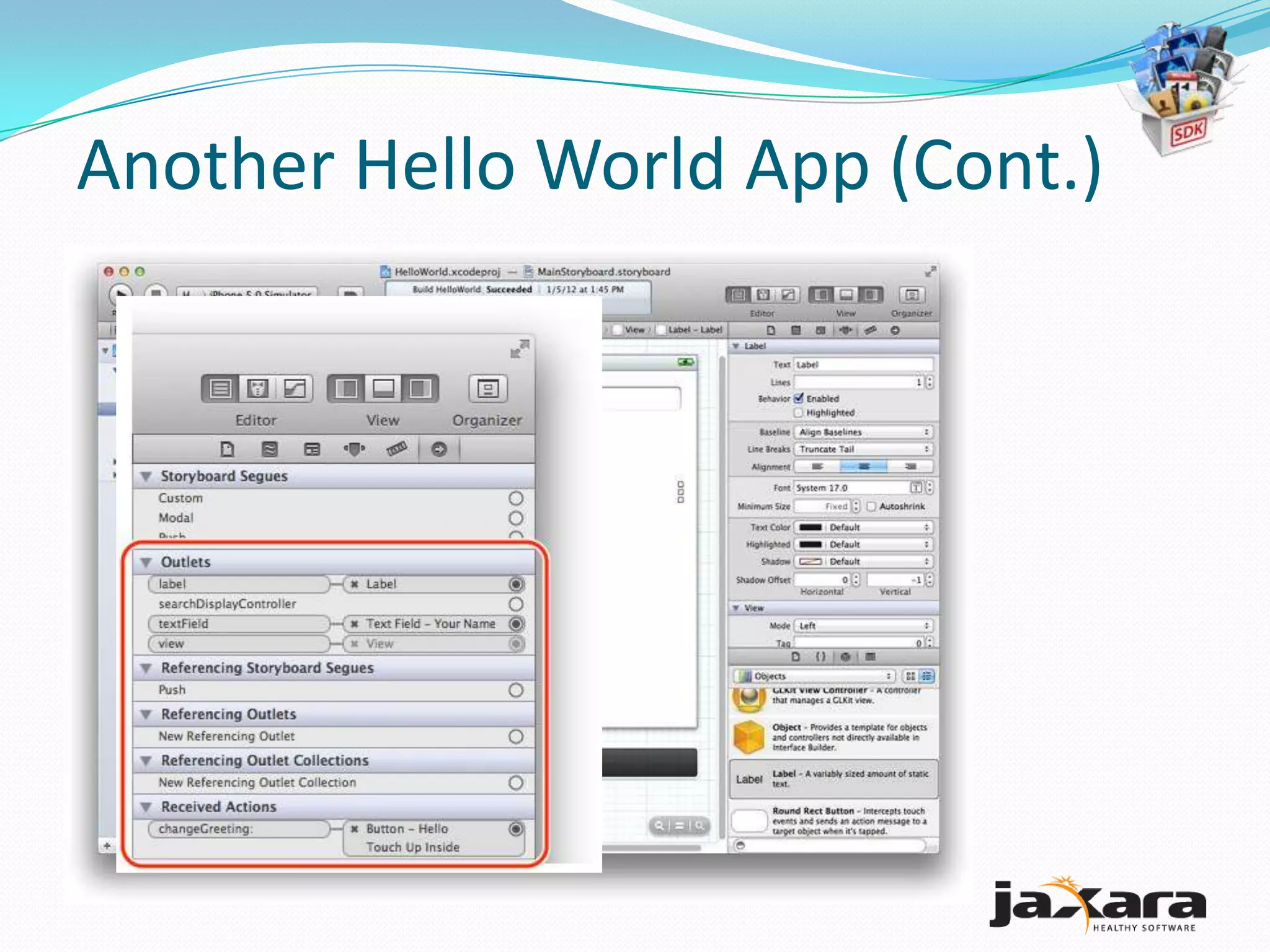Viewport: 1270px width, 952px height.
Task: Select the Standard editor icon in the magnified toolbar
Action: tap(220, 389)
